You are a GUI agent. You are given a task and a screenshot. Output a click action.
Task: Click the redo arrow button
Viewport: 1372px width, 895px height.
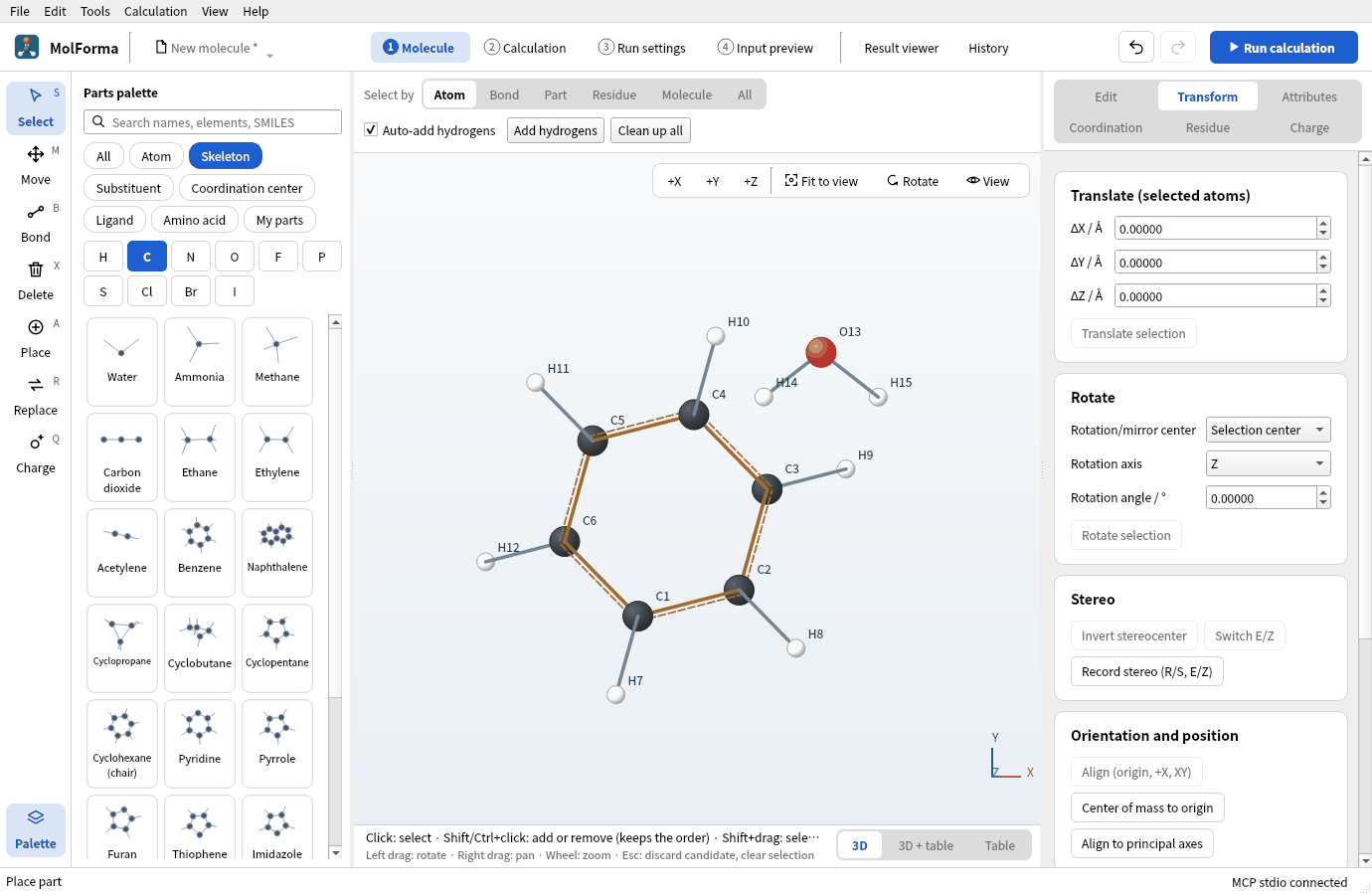click(1178, 47)
